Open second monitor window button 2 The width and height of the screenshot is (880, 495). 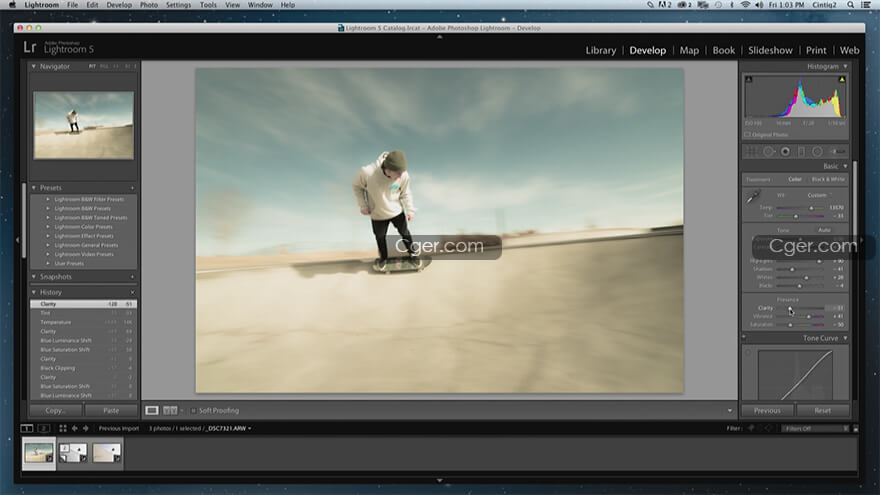[x=44, y=428]
